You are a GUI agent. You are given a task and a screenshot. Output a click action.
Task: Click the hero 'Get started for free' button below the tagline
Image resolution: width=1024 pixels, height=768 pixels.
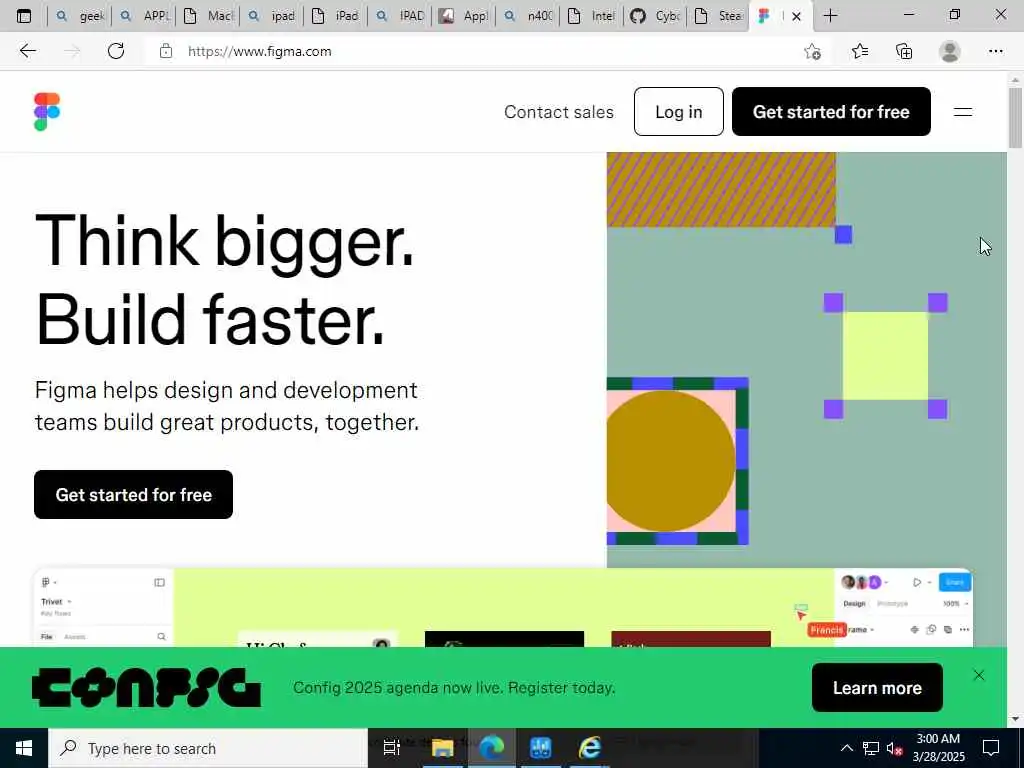point(133,494)
